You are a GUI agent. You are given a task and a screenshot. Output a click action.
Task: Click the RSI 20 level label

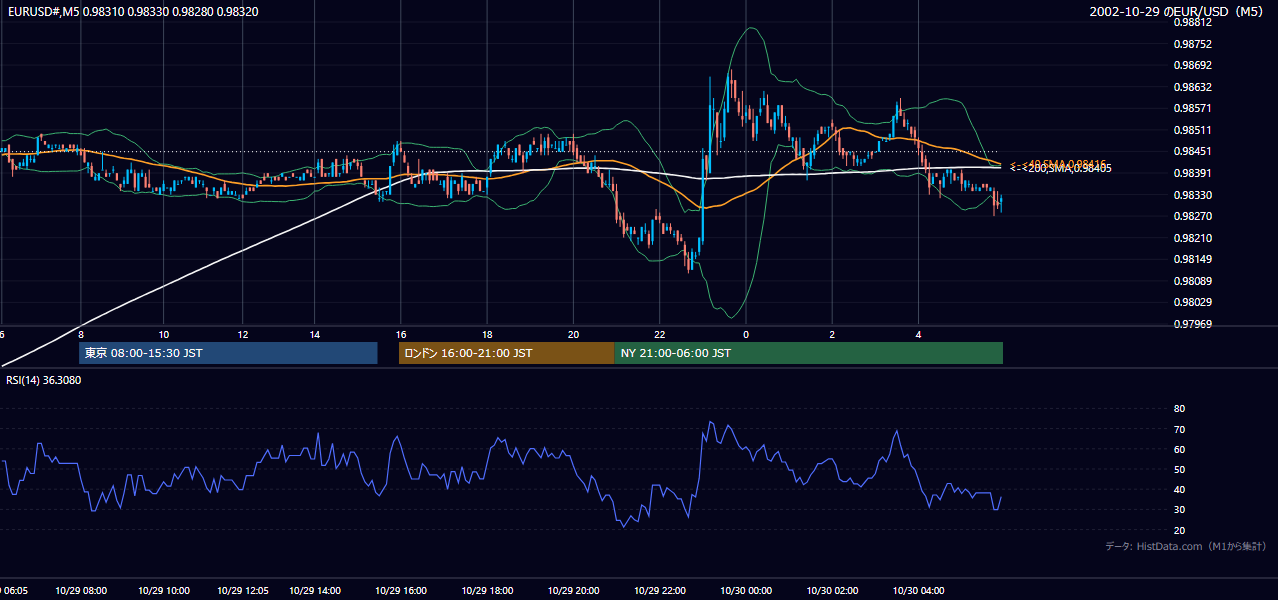click(x=1179, y=530)
